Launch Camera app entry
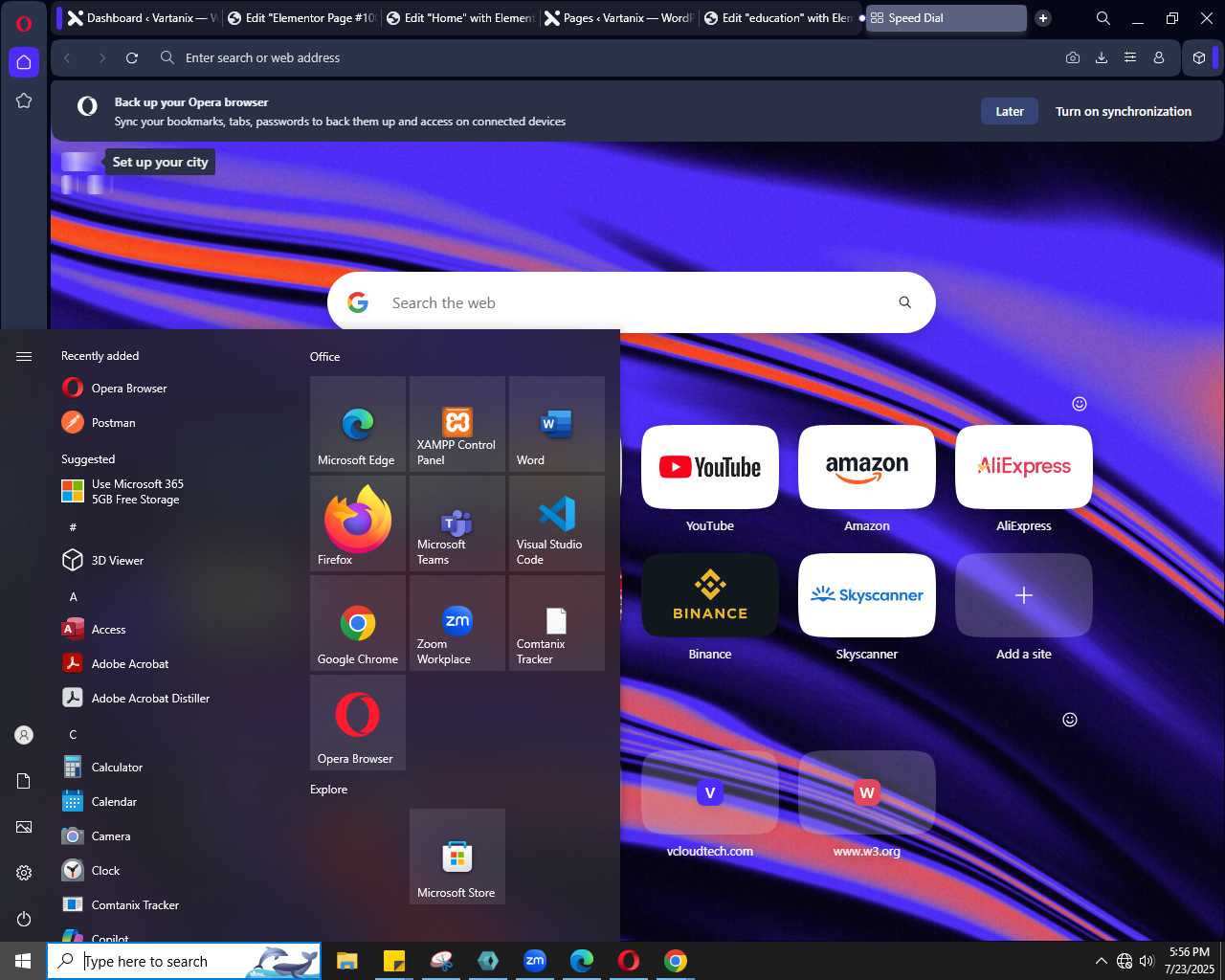Image resolution: width=1225 pixels, height=980 pixels. pyautogui.click(x=172, y=835)
